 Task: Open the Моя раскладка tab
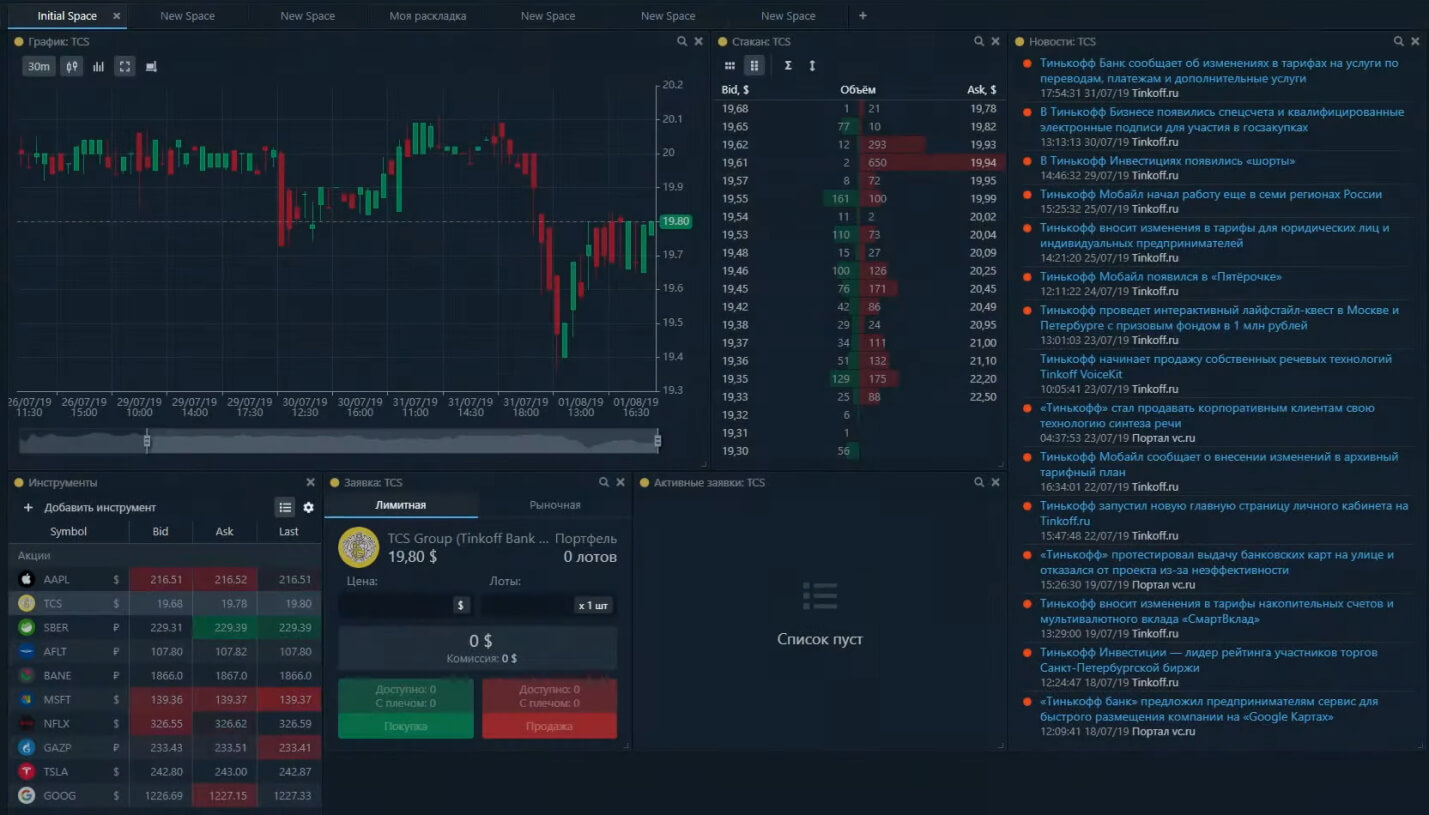click(x=428, y=16)
